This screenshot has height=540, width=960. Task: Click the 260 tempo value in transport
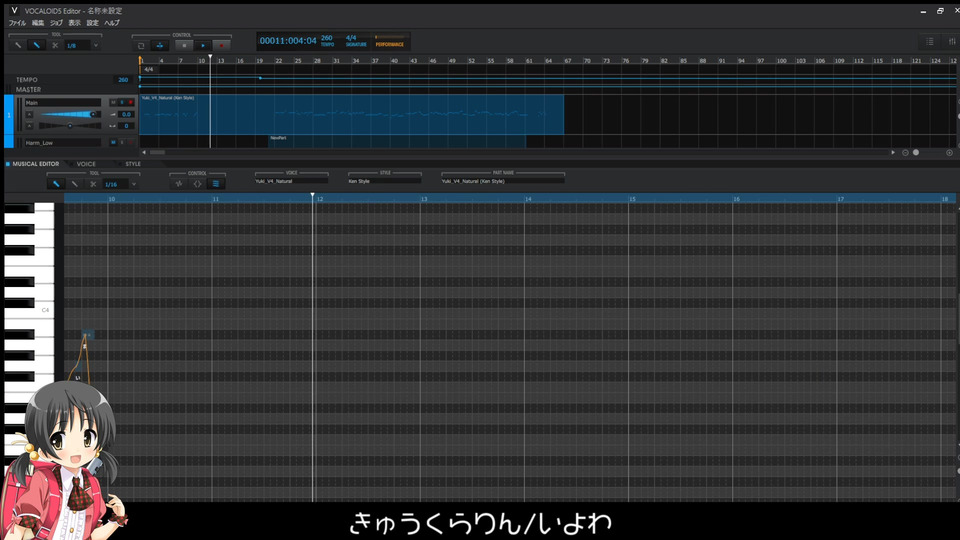pyautogui.click(x=327, y=40)
